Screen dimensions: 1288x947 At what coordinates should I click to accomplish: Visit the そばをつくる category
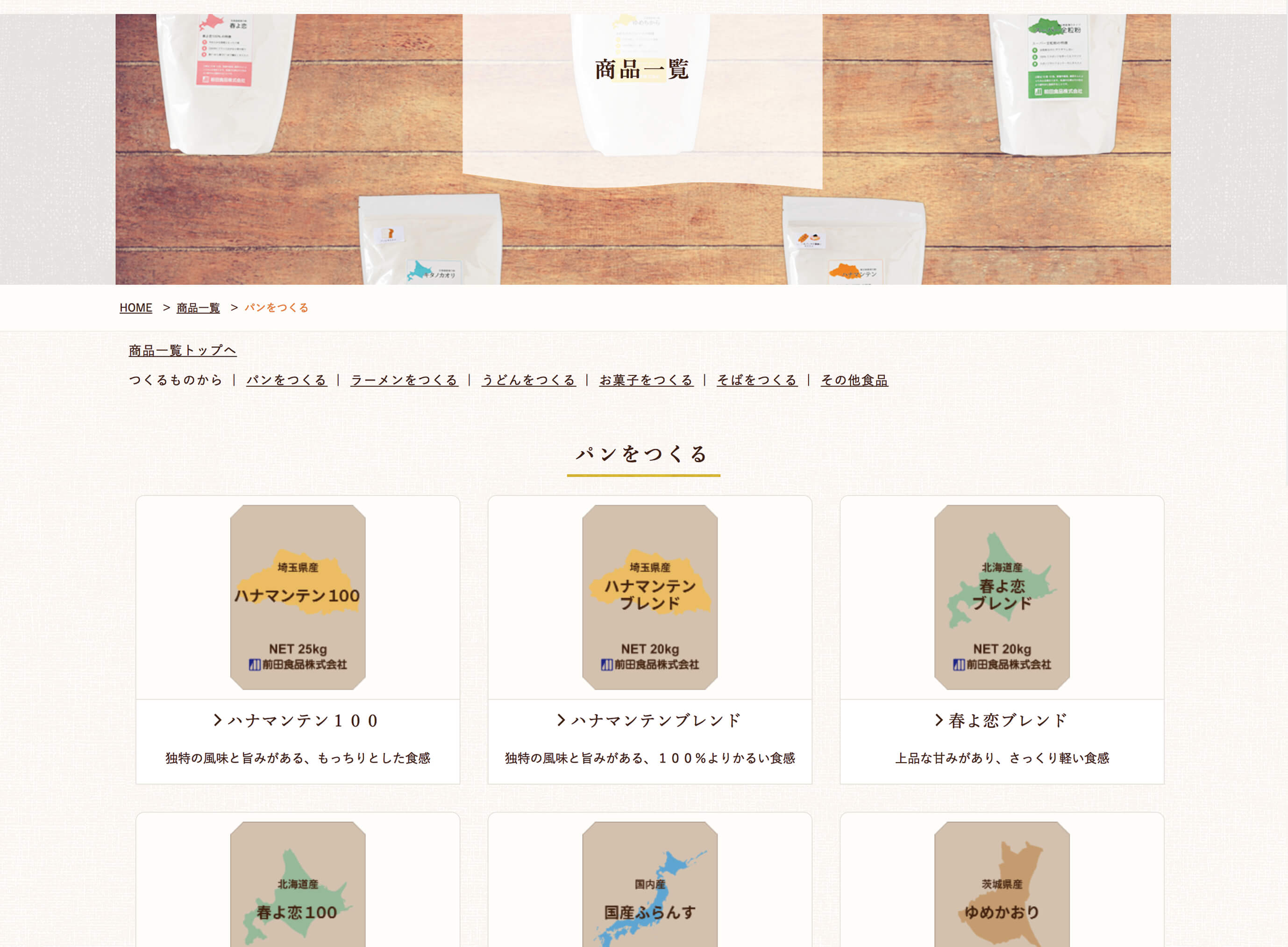tap(757, 380)
